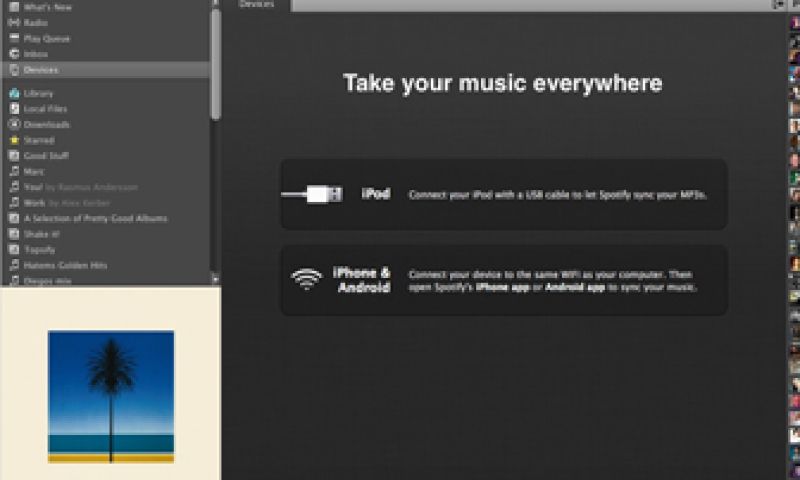Select the iPhone & Android label

[362, 280]
